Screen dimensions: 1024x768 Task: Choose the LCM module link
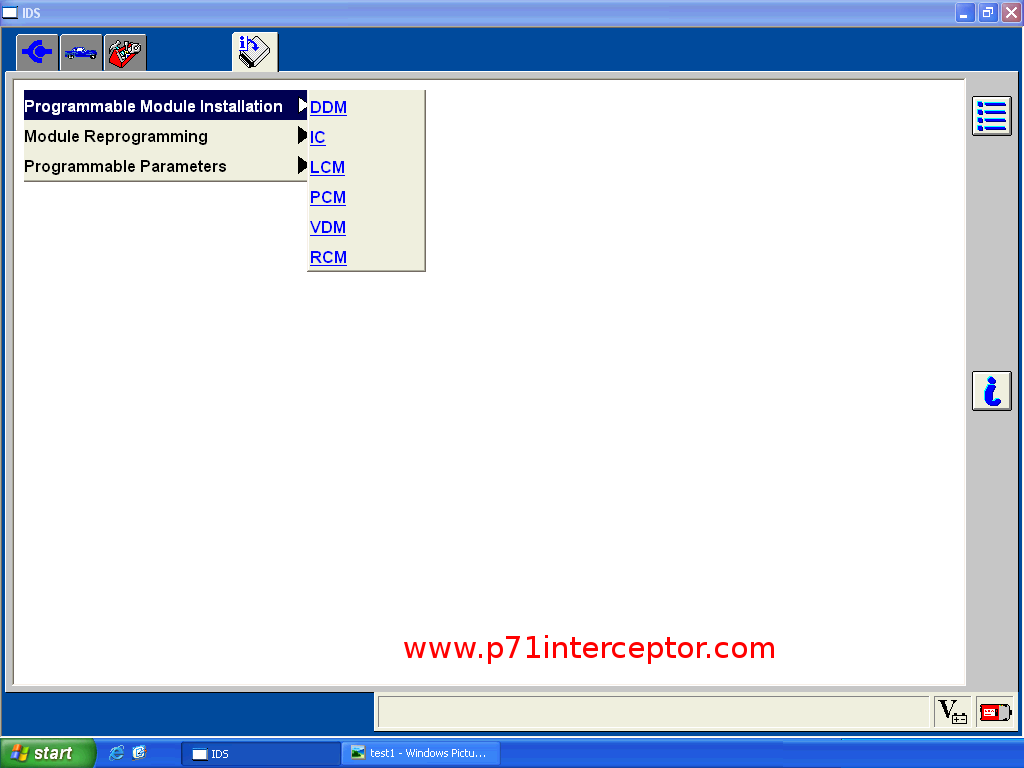(327, 167)
